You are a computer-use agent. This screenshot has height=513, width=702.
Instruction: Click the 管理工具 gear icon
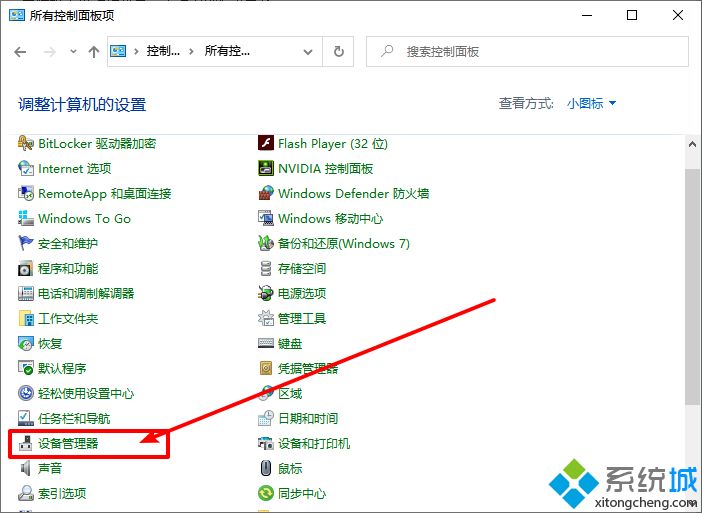pyautogui.click(x=265, y=319)
